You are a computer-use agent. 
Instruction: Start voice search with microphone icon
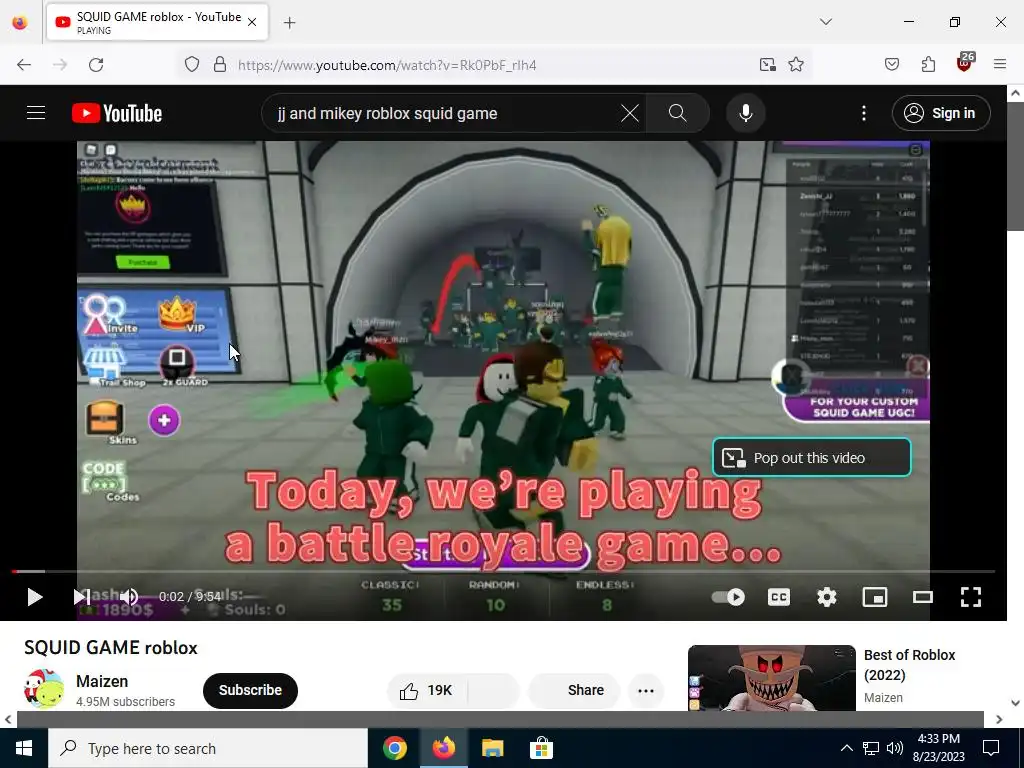coord(746,113)
